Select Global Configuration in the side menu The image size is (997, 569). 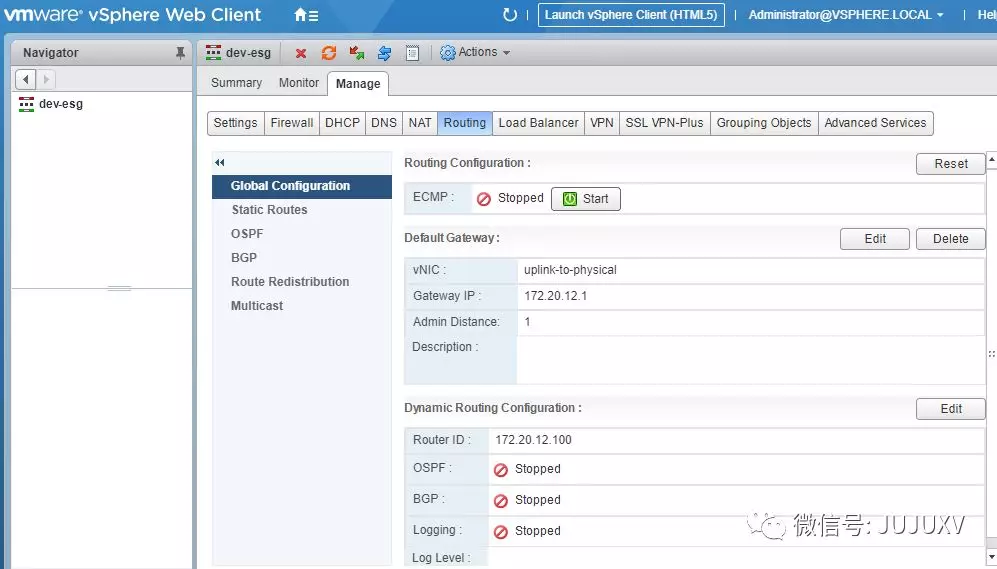302,186
